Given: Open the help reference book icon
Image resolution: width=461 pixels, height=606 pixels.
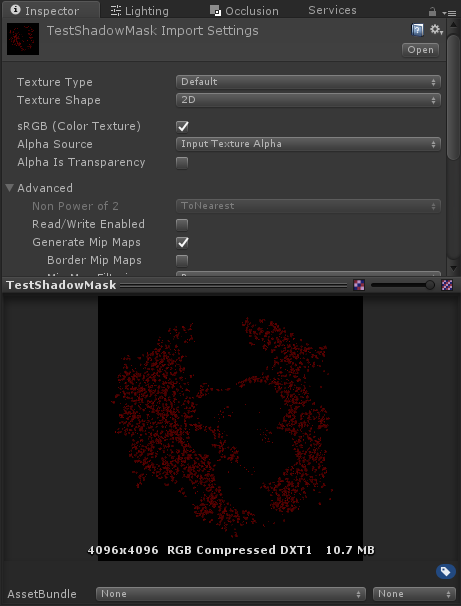Looking at the screenshot, I should 417,30.
